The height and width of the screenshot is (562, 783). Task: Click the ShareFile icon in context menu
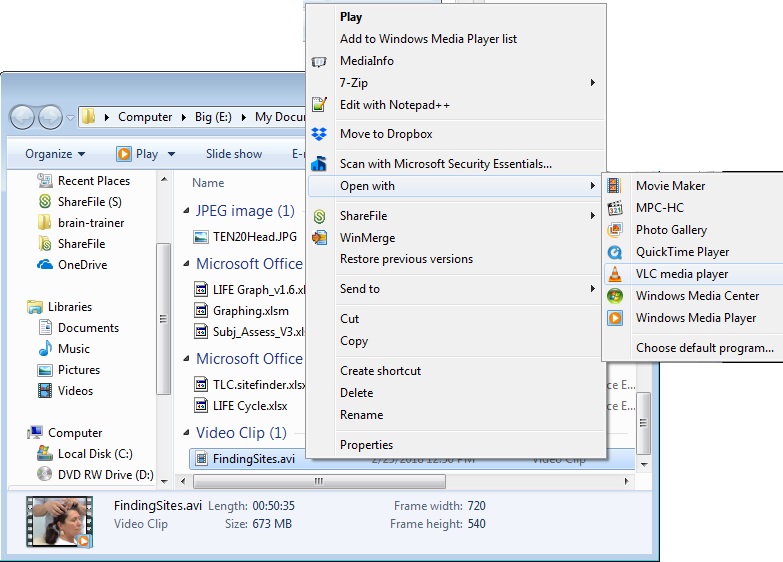319,216
